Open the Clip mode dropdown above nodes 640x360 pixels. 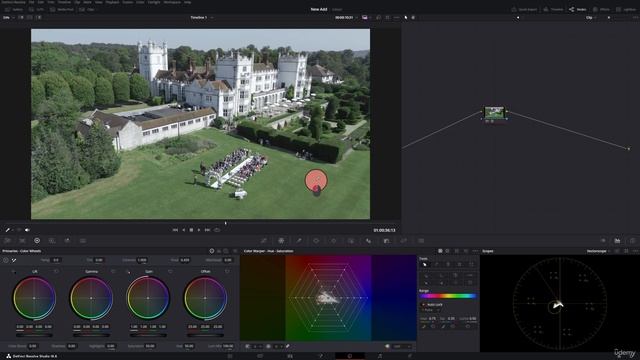[591, 18]
